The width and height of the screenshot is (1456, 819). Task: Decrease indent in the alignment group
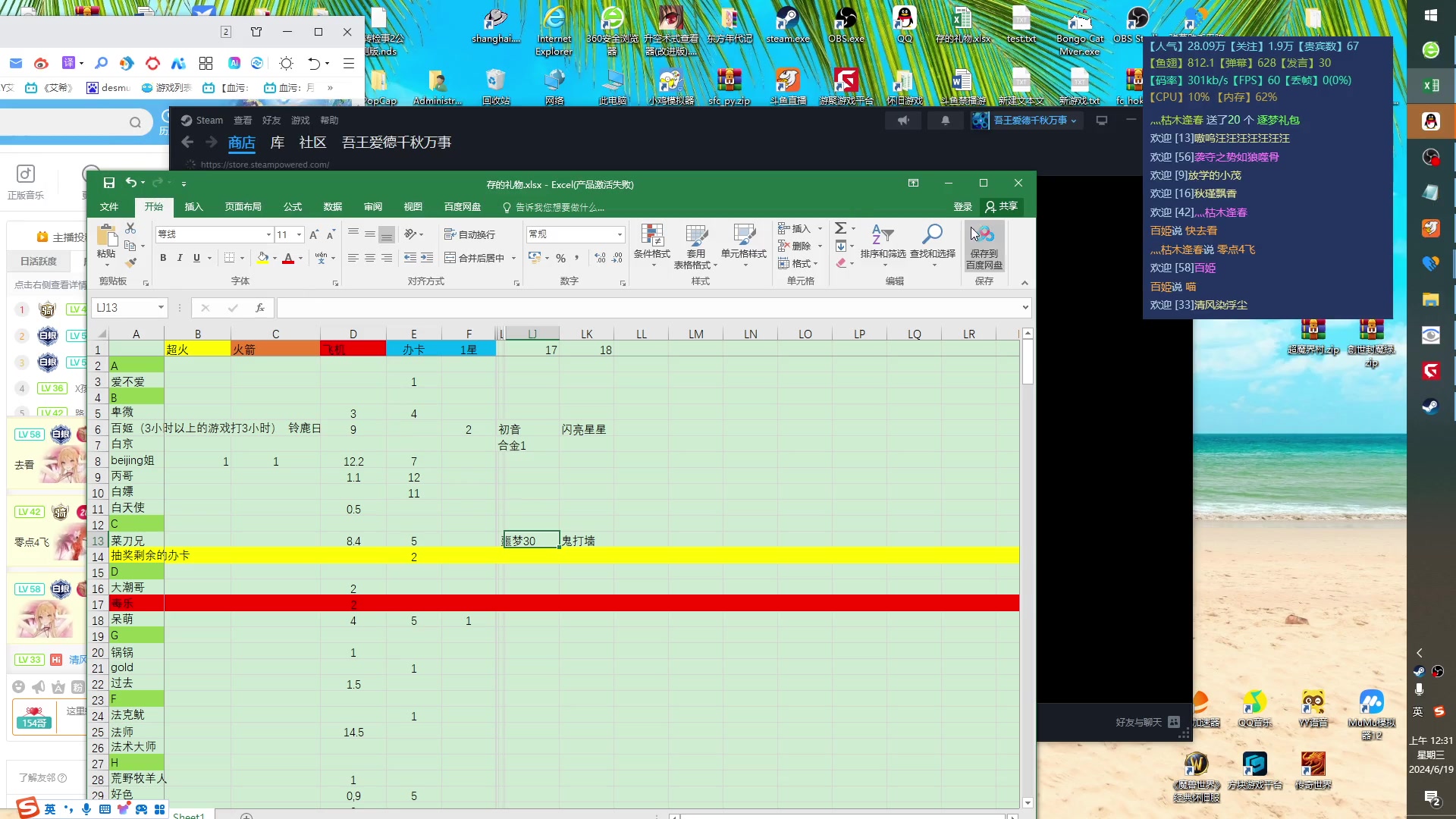pyautogui.click(x=410, y=259)
